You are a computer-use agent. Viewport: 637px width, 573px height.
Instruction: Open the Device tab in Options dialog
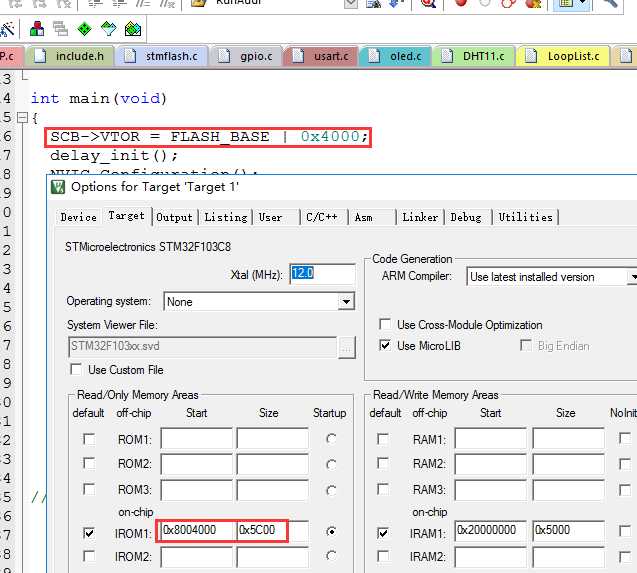[78, 217]
